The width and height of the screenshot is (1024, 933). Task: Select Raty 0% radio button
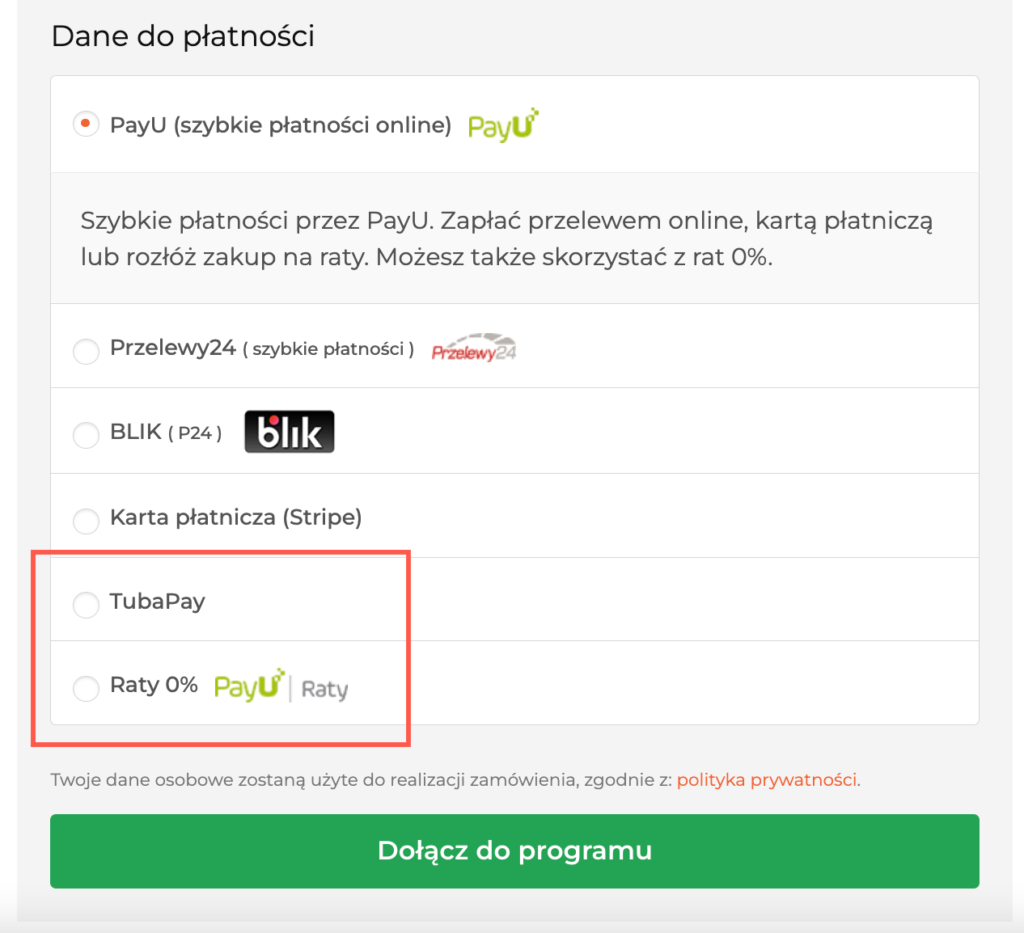(86, 688)
